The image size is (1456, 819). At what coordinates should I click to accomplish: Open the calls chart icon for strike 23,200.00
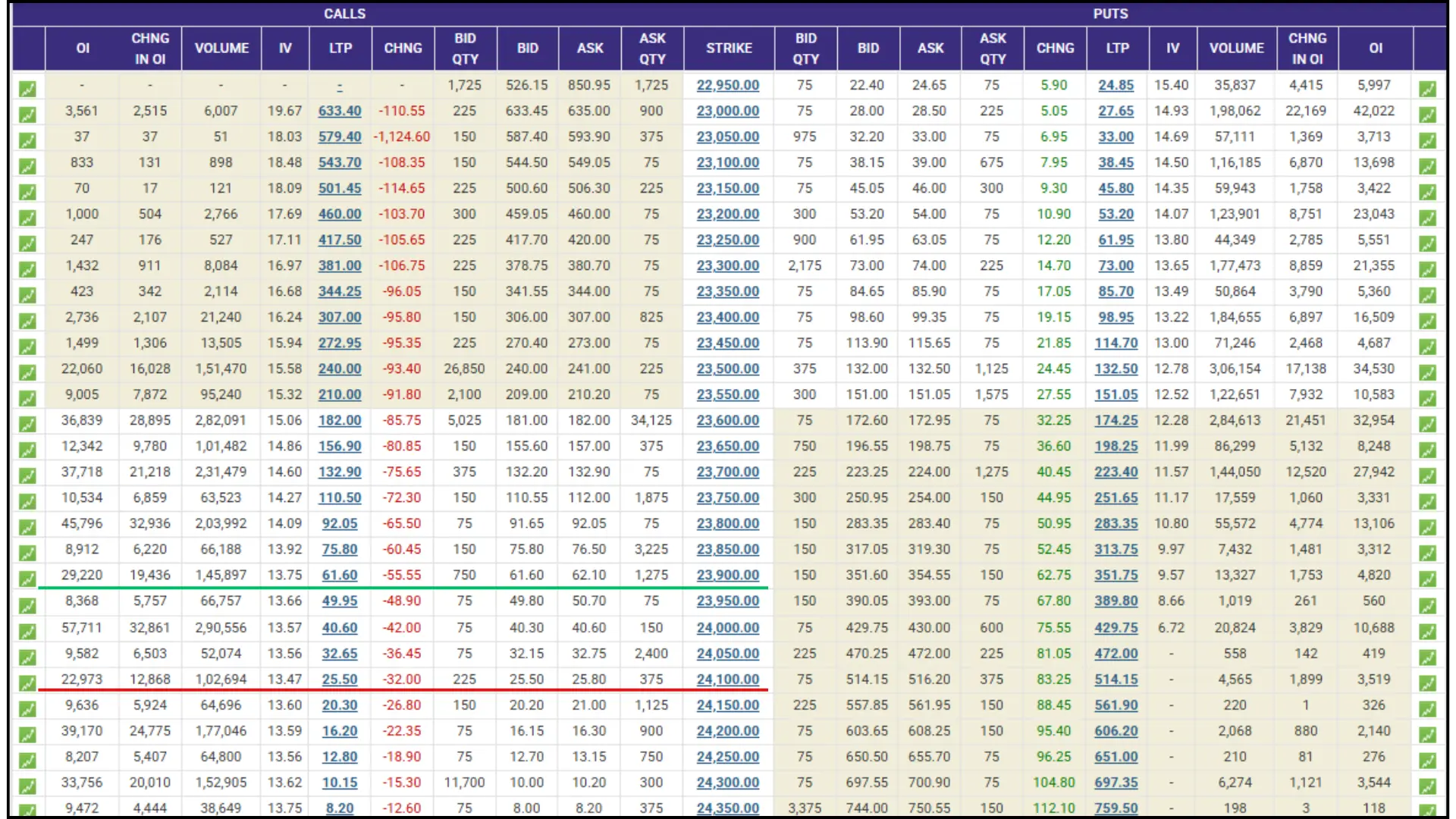coord(27,218)
